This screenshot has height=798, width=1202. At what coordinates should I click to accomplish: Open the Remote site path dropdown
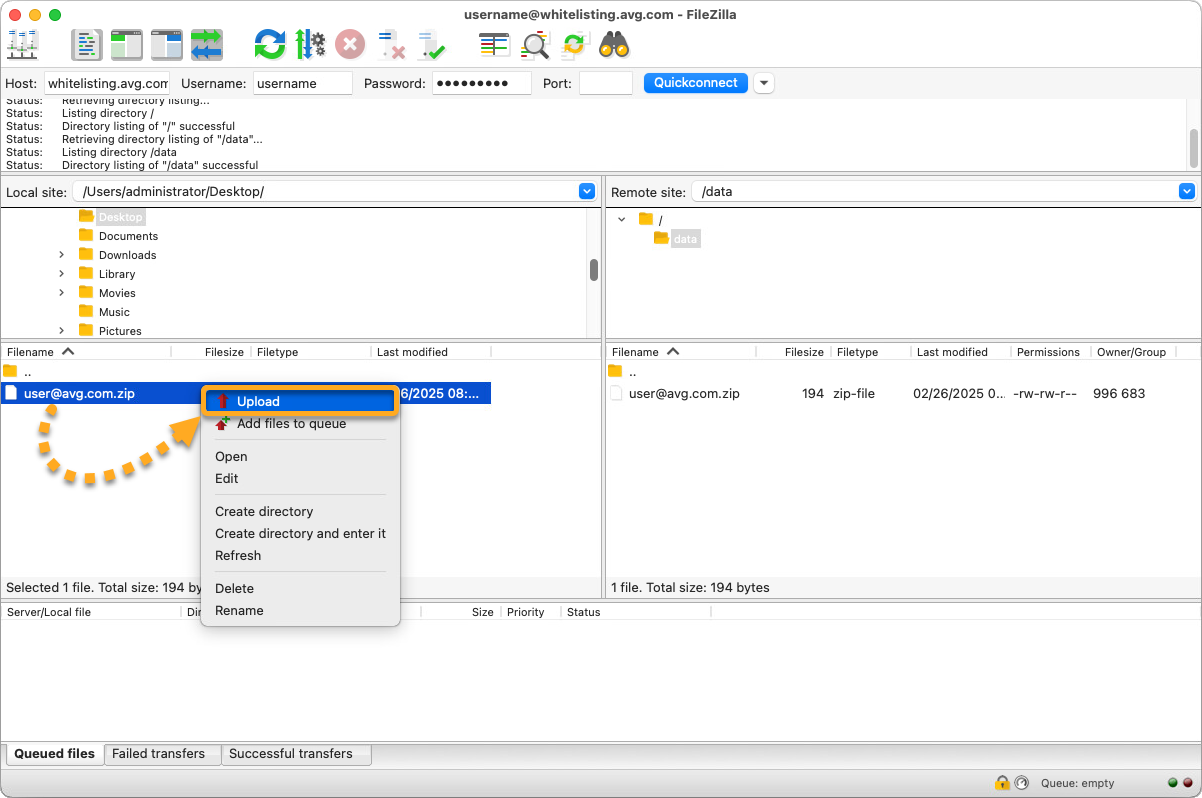tap(1186, 191)
